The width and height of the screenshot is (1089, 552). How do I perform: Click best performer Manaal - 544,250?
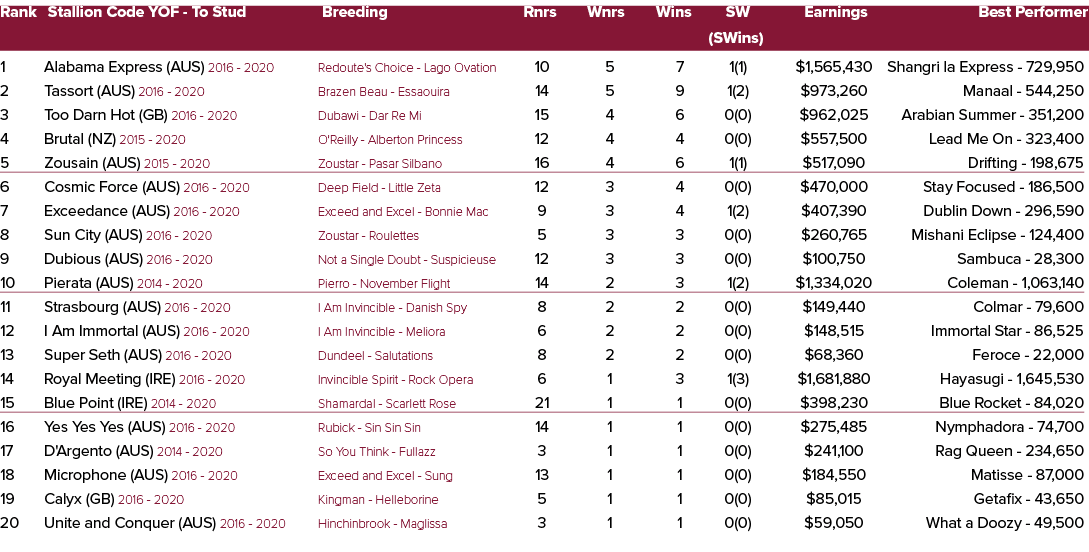[1023, 92]
